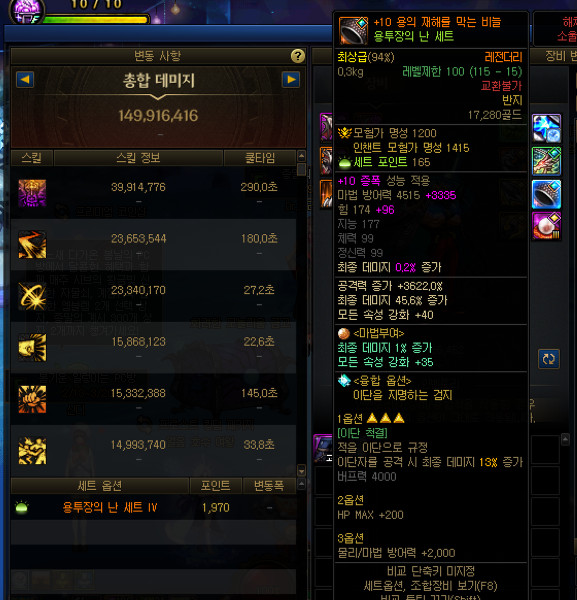Go to next stat with right arrow
577x600 pixels.
tap(291, 80)
